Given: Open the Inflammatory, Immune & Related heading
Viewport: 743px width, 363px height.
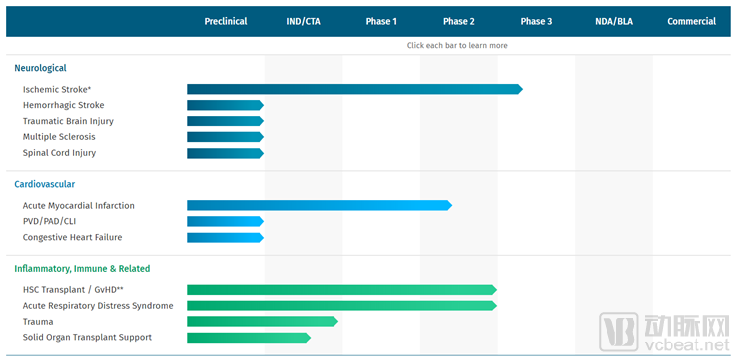Looking at the screenshot, I should pyautogui.click(x=82, y=269).
